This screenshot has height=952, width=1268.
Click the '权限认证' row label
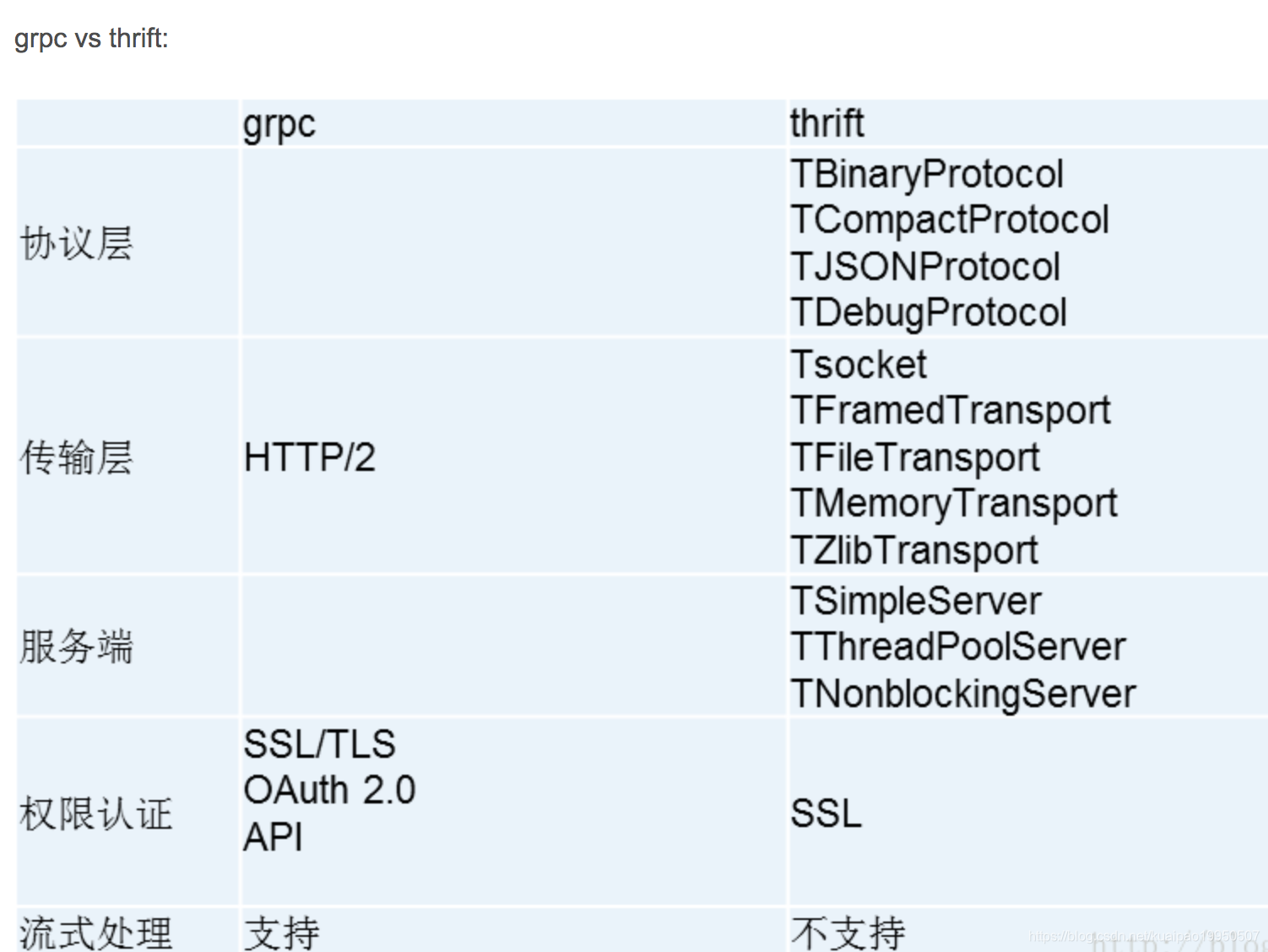(x=96, y=814)
